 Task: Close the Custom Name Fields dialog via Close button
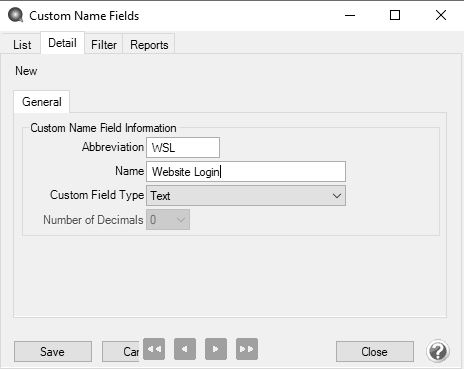pyautogui.click(x=375, y=352)
